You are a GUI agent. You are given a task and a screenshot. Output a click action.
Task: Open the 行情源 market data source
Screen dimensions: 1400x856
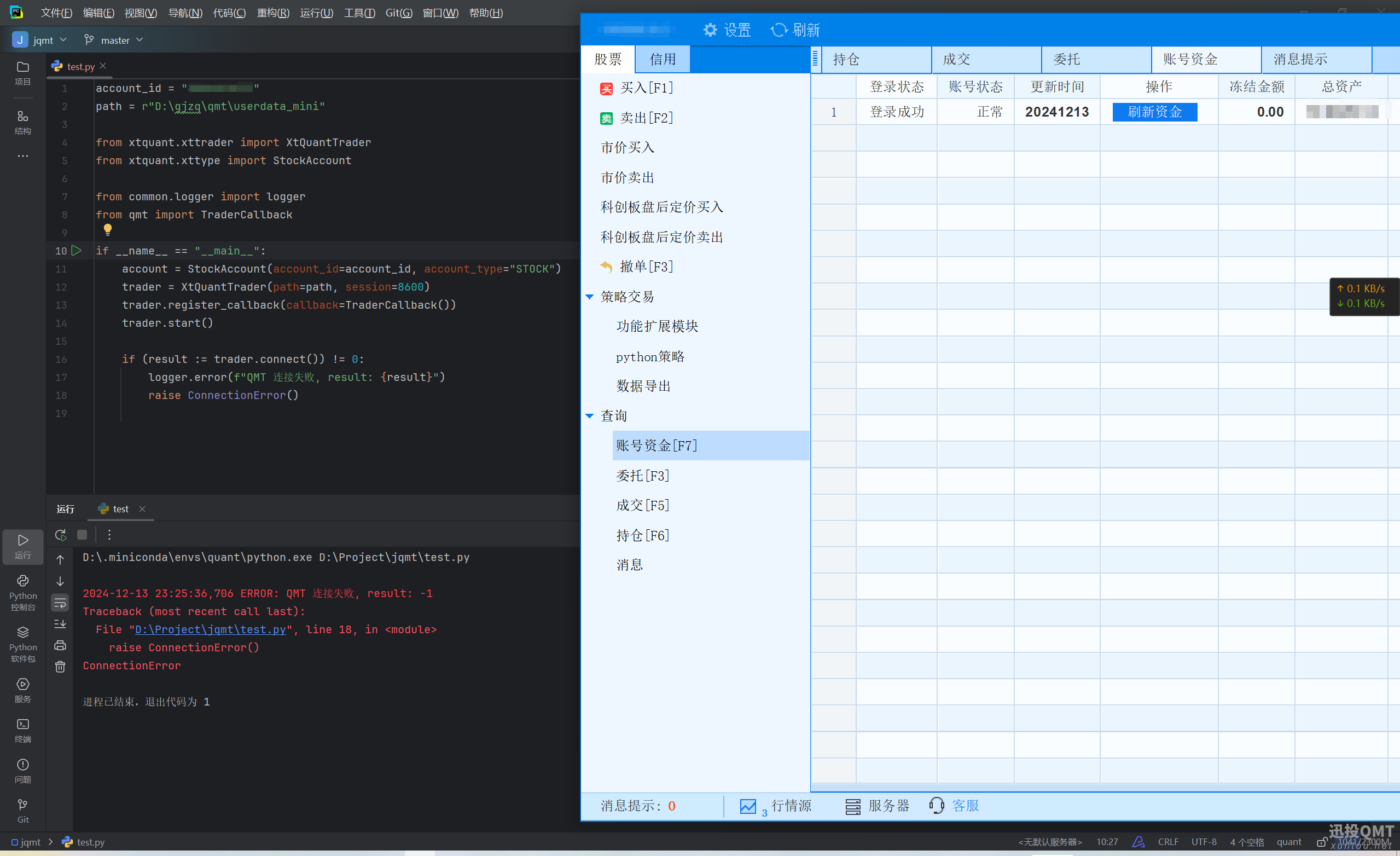pos(776,806)
